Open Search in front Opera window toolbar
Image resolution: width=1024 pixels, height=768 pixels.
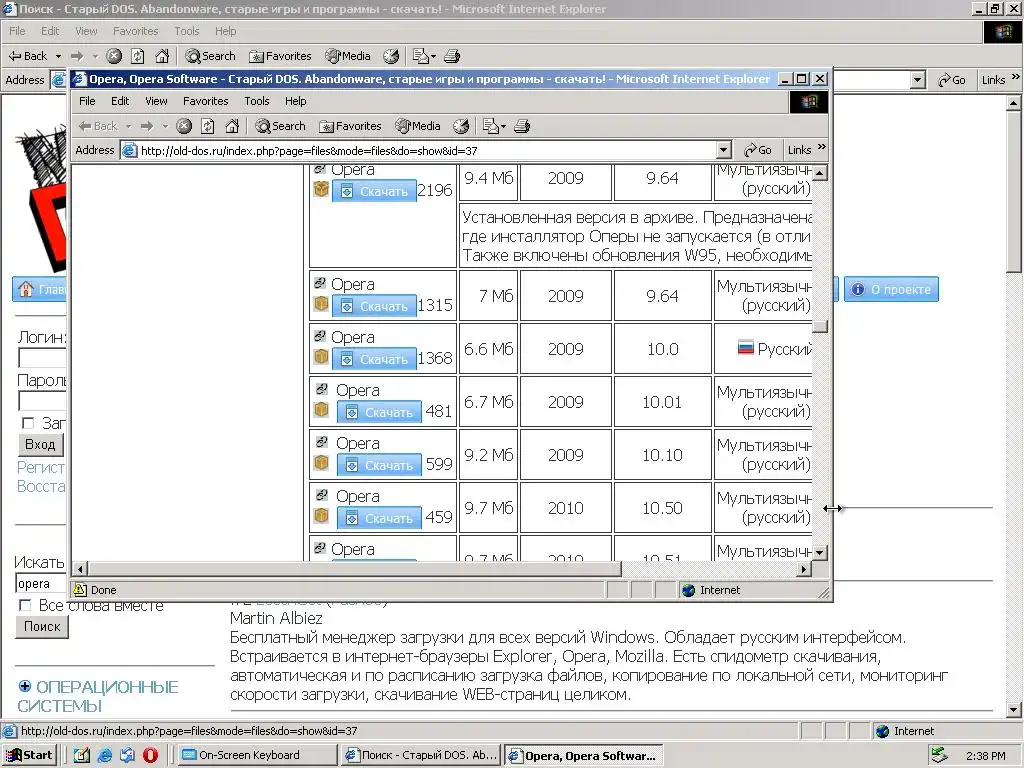coord(281,126)
